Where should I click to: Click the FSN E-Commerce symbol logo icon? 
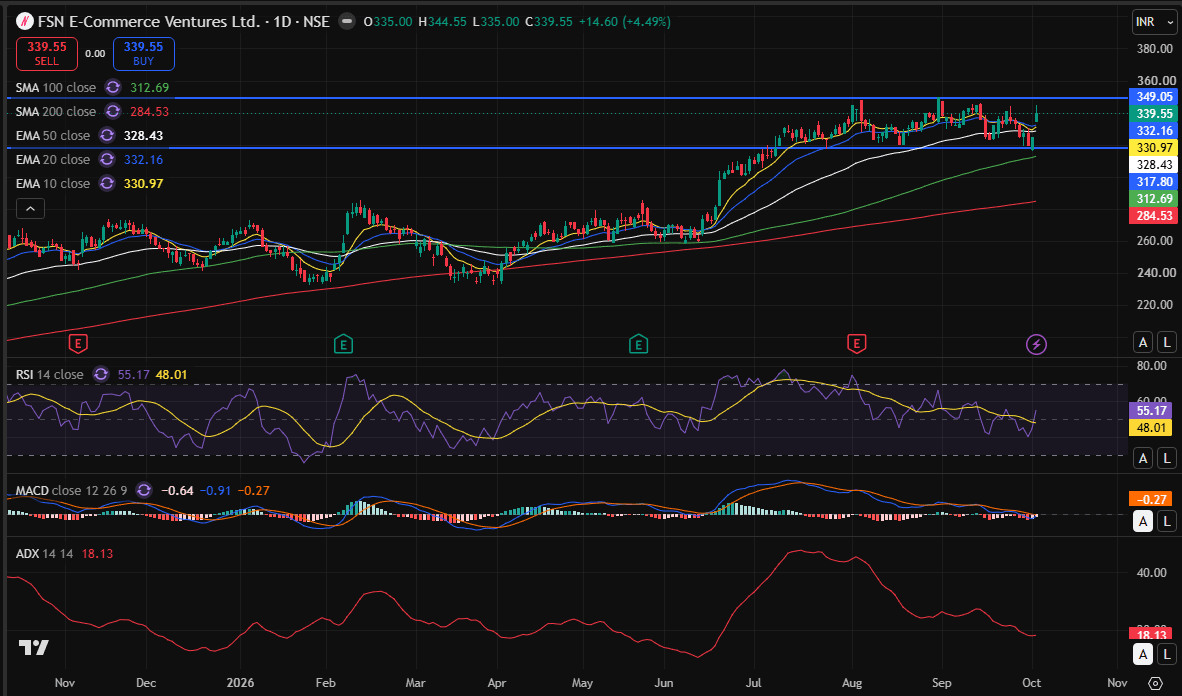25,21
